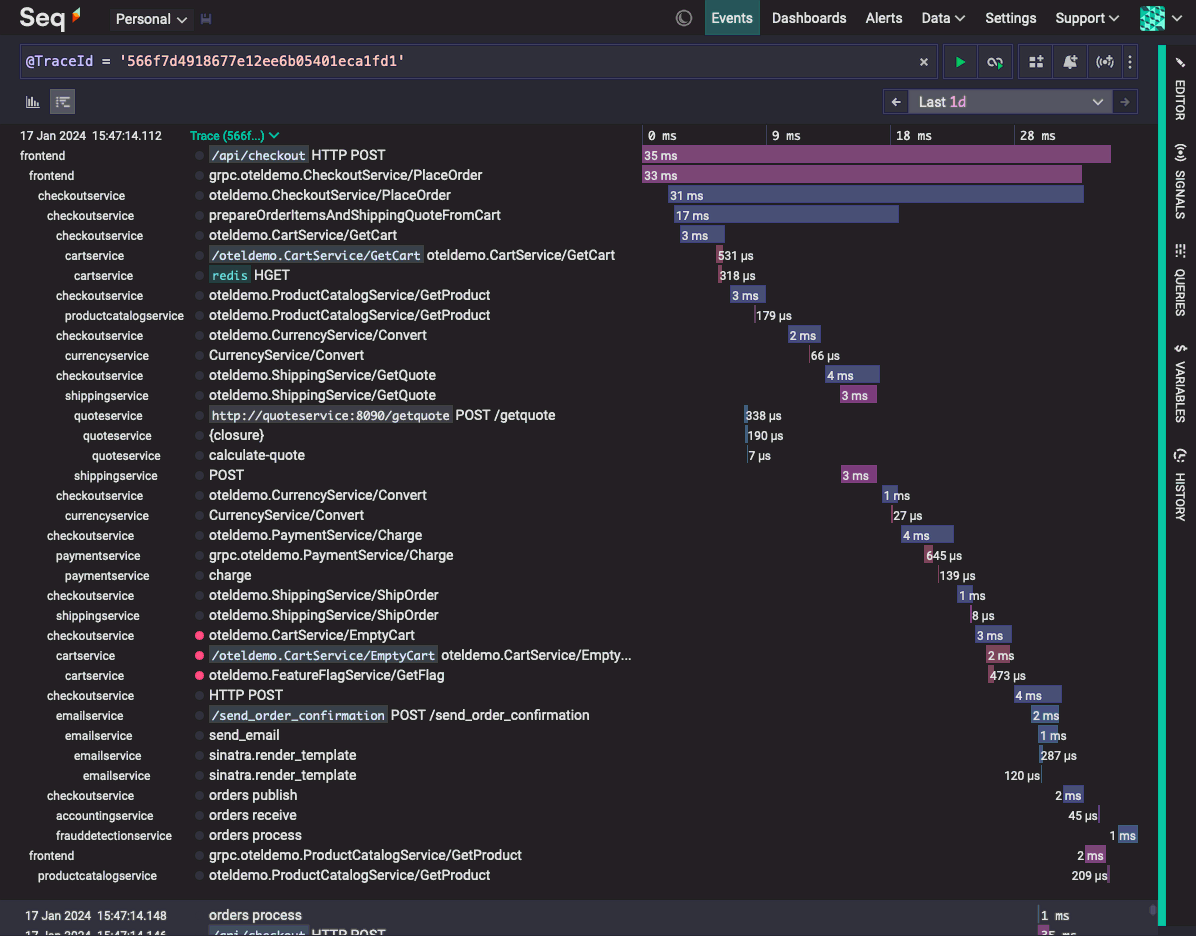Clear the query with the X button
This screenshot has height=936, width=1196.
click(923, 63)
